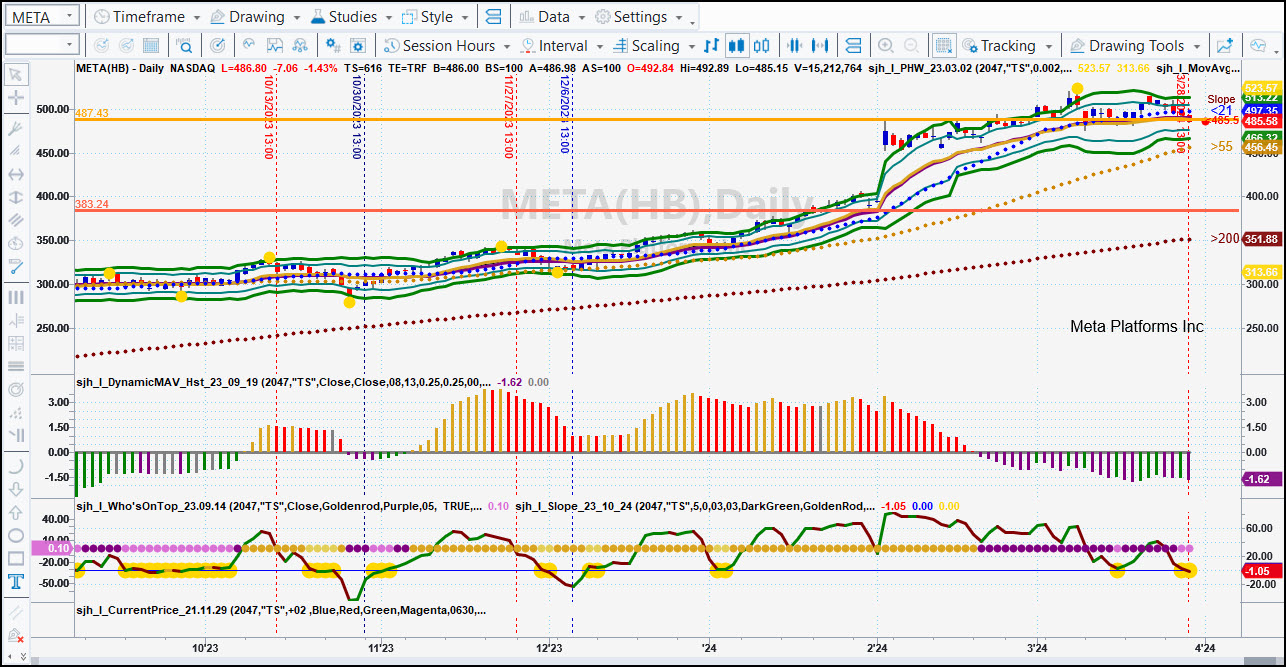Click the 485.58 red current price label
Image resolution: width=1286 pixels, height=667 pixels.
[x=1262, y=121]
